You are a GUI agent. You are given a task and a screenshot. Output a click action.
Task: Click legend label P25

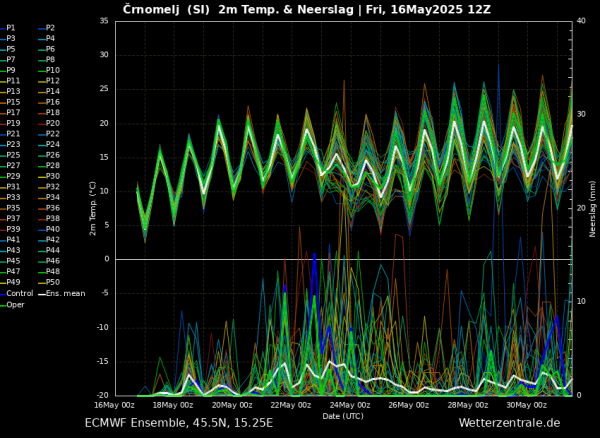tap(10, 155)
